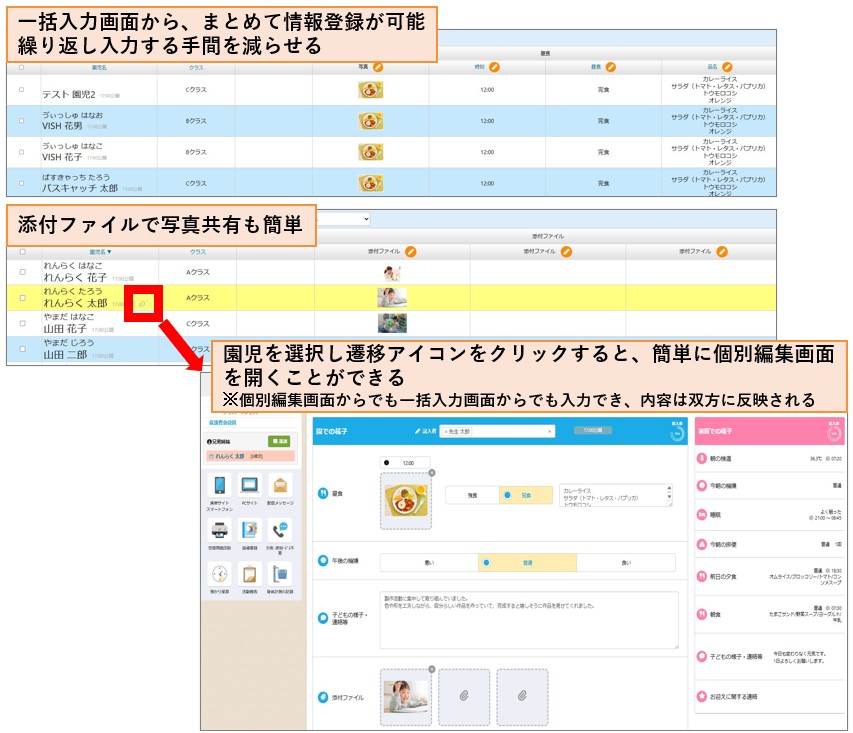Click the lunch food photo thumbnail

pyautogui.click(x=406, y=500)
